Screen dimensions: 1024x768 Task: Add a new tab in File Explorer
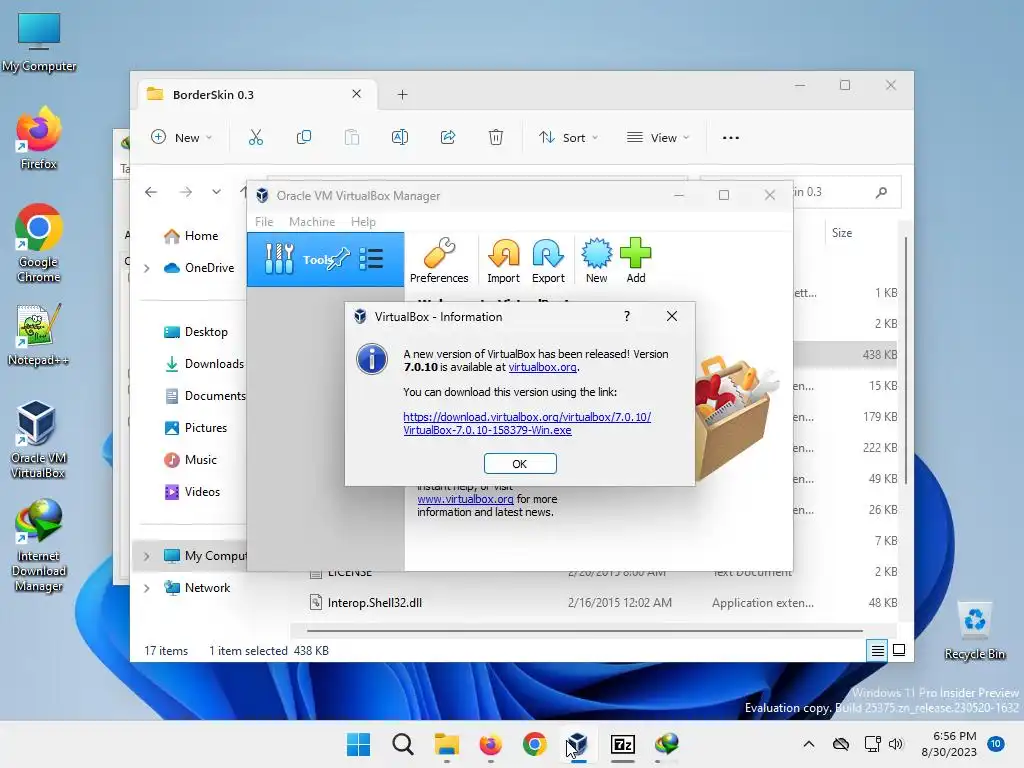coord(402,95)
